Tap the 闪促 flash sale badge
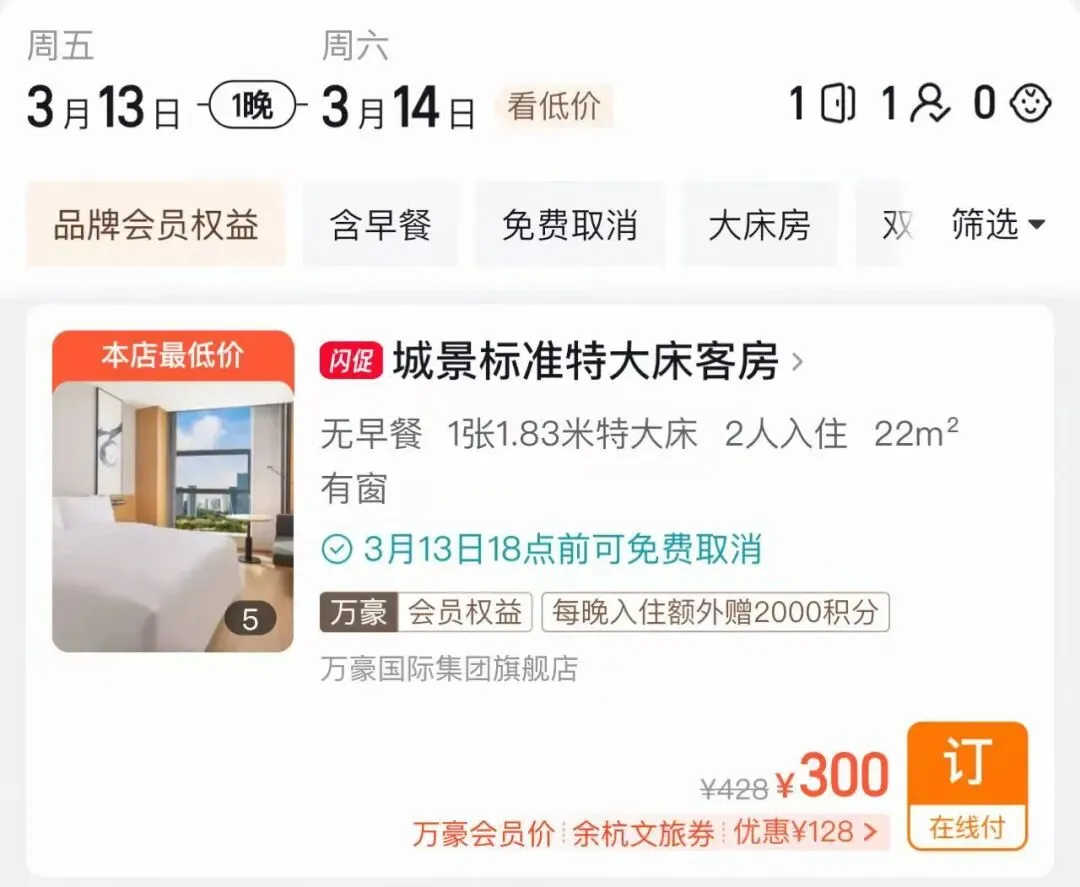The width and height of the screenshot is (1080, 887). (351, 360)
